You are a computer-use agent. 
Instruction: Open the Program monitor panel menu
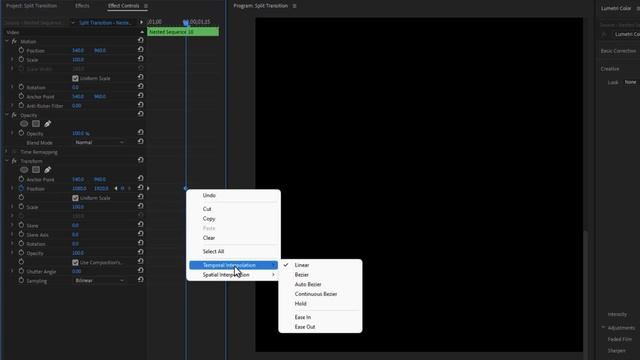[294, 6]
